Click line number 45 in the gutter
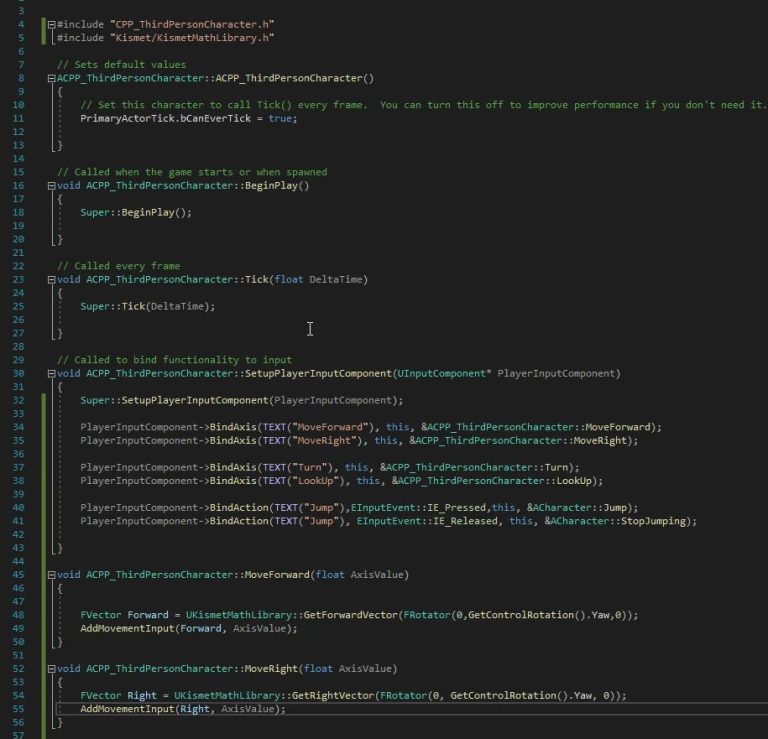768x739 pixels. click(x=18, y=575)
